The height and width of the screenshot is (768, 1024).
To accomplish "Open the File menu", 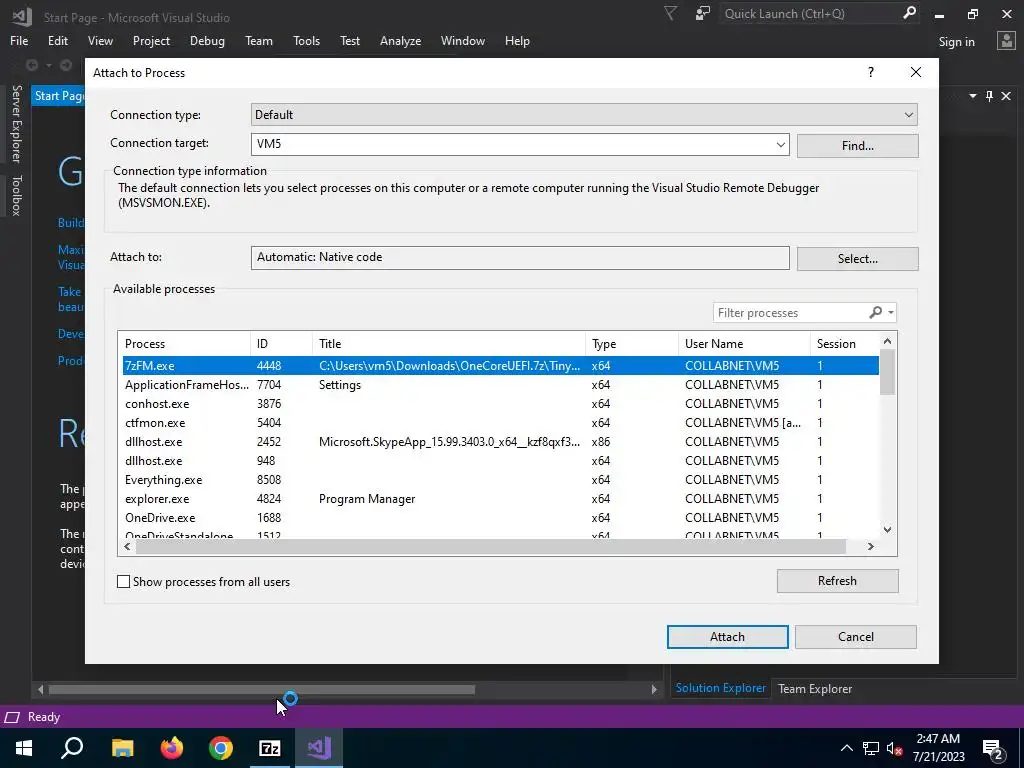I will point(19,40).
